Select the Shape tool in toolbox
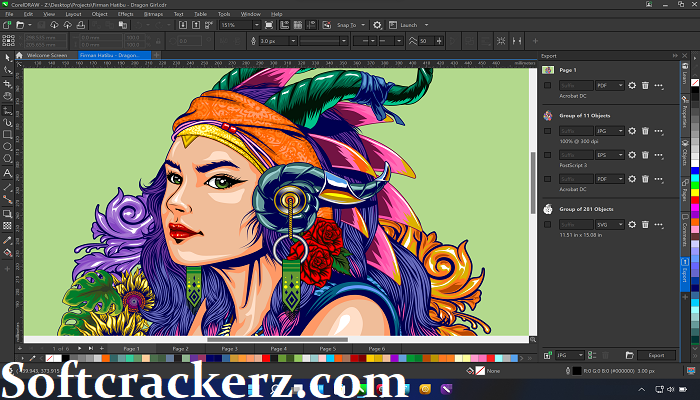 (x=8, y=71)
